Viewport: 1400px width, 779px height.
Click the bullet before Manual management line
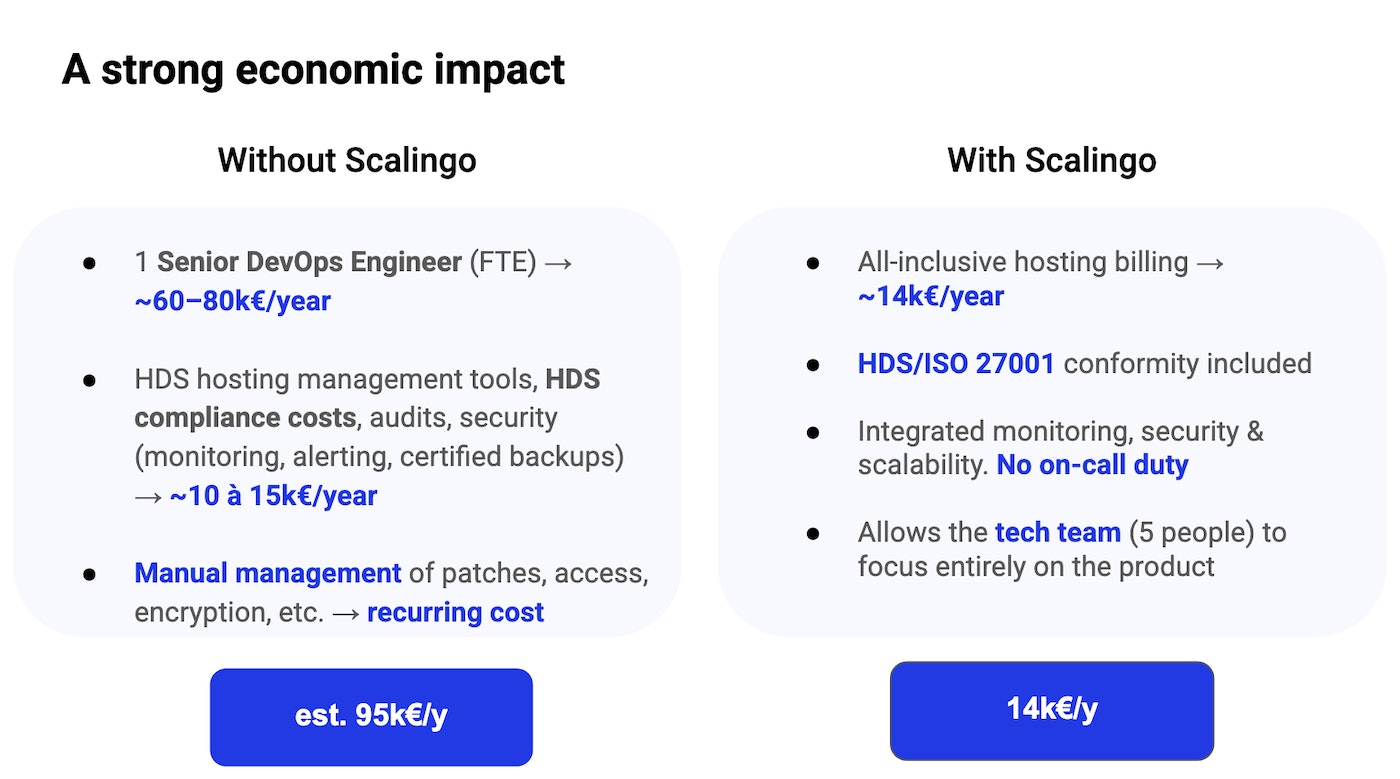pyautogui.click(x=89, y=574)
